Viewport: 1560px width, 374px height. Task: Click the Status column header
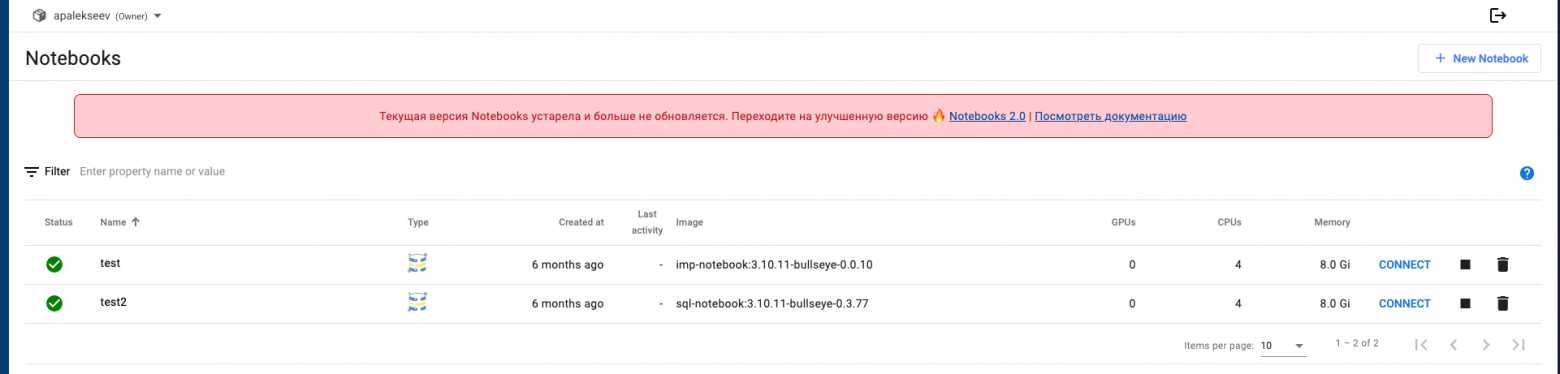click(x=59, y=222)
